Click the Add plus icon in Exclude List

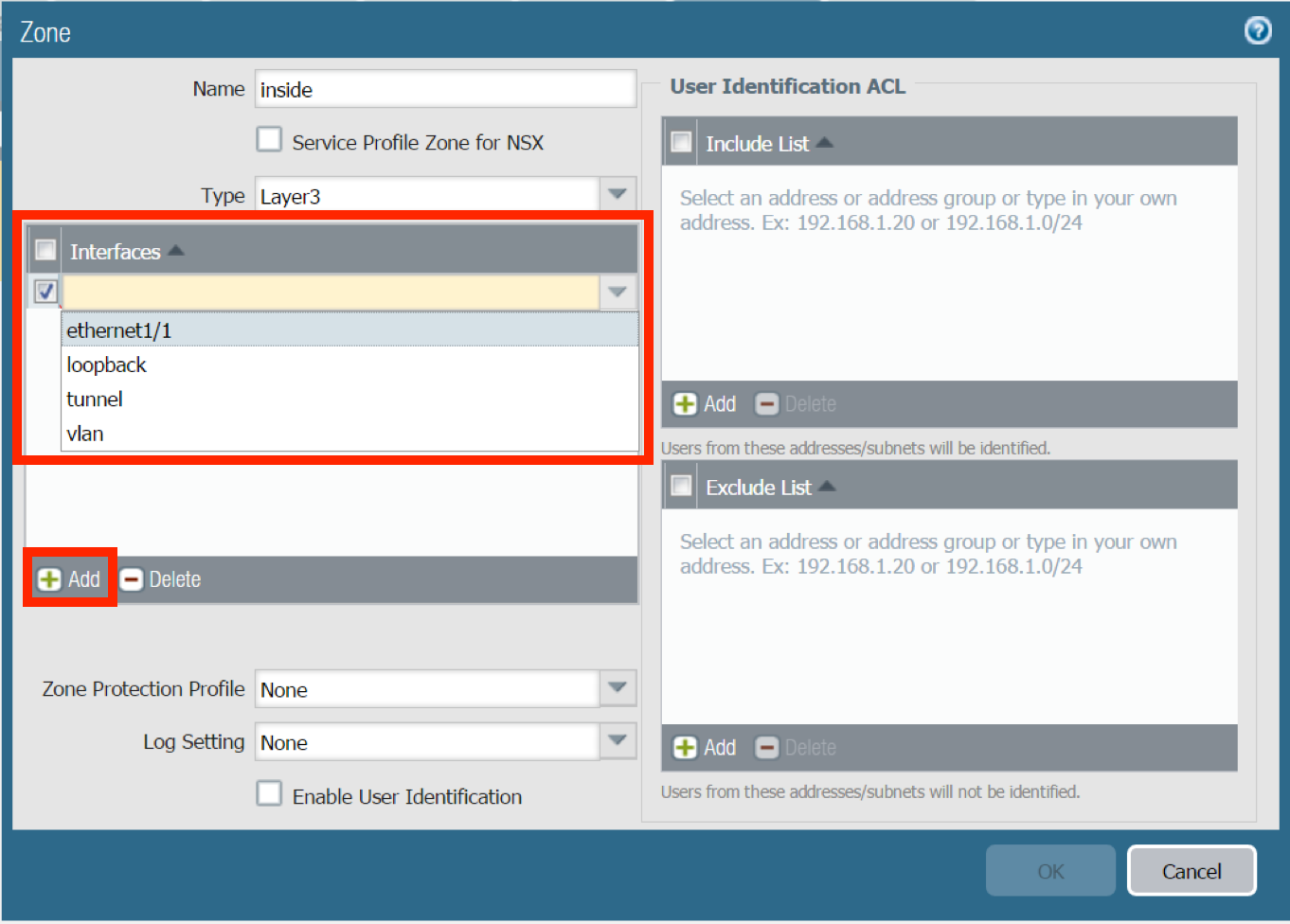tap(685, 748)
